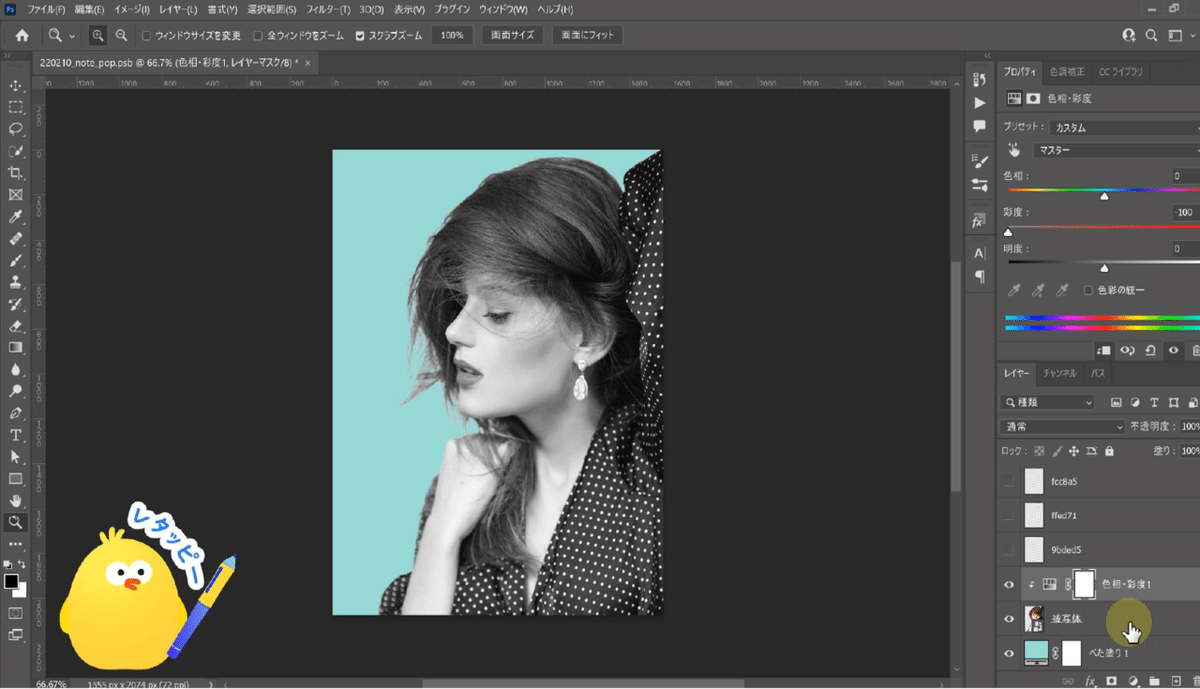Open the Comments panel icon
This screenshot has width=1200, height=689.
(x=980, y=127)
